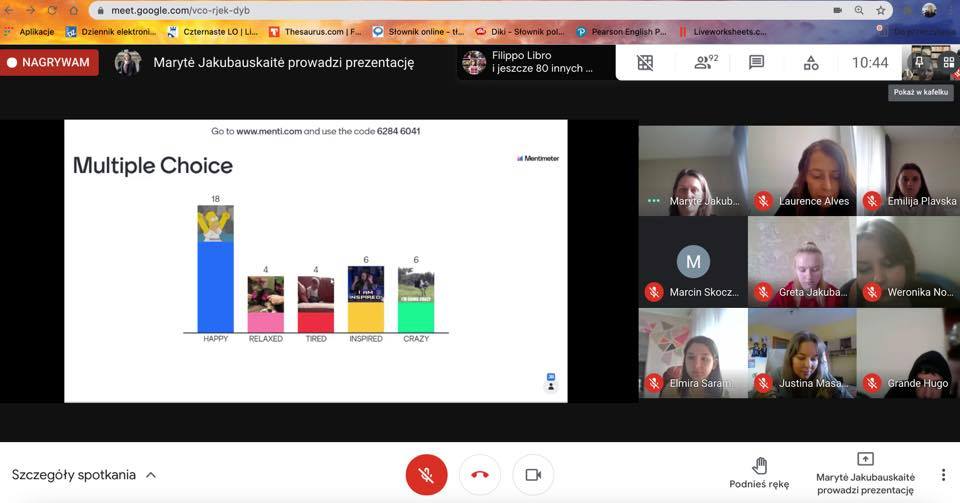Hang up with the red phone button
Screen dimensions: 960x503
(x=479, y=474)
